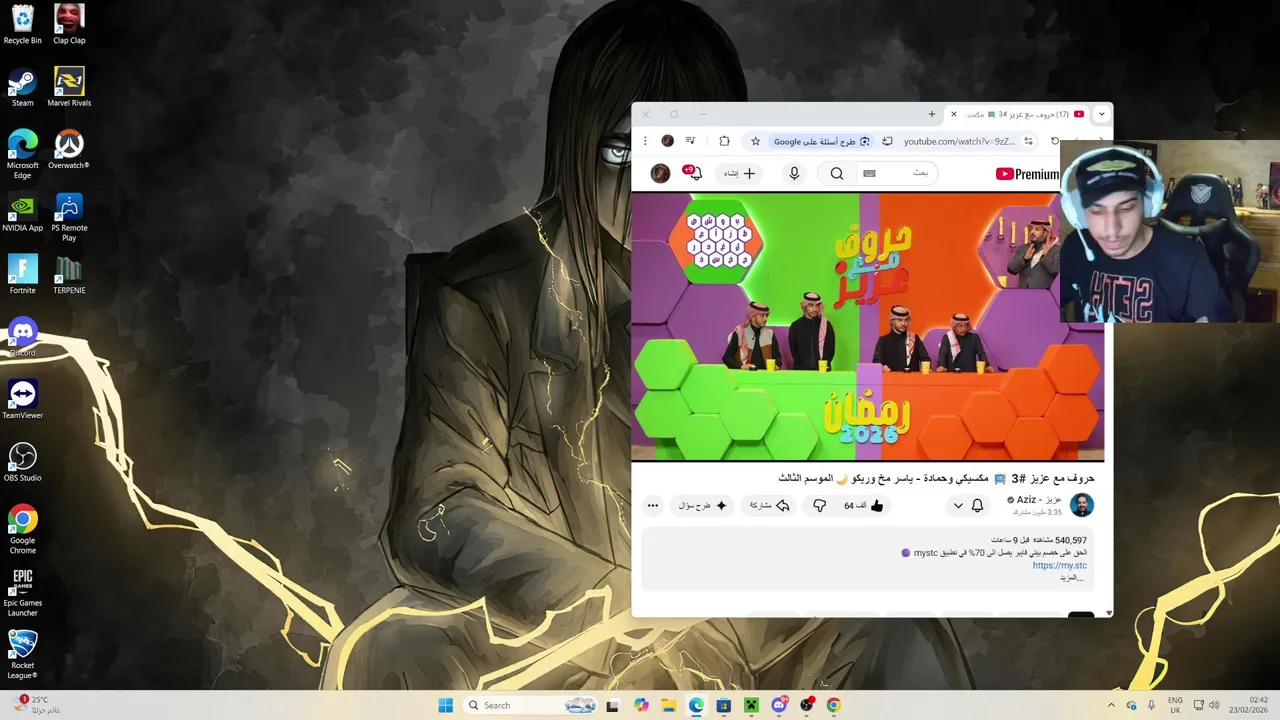Open Chrome profile avatar in toolbar

click(667, 141)
